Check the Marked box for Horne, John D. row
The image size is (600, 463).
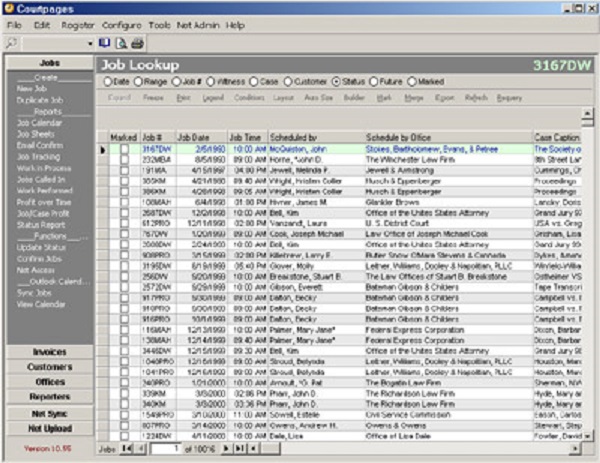[x=124, y=160]
